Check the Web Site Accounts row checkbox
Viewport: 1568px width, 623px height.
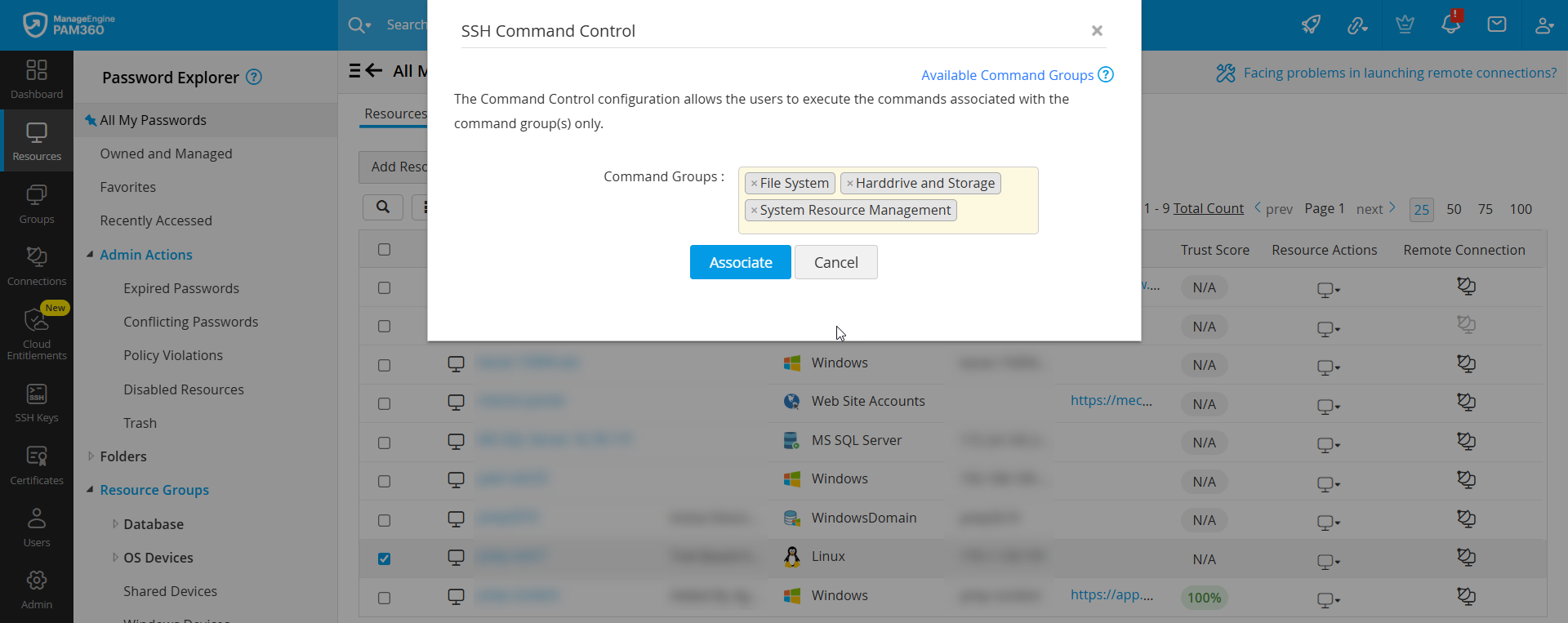[384, 404]
